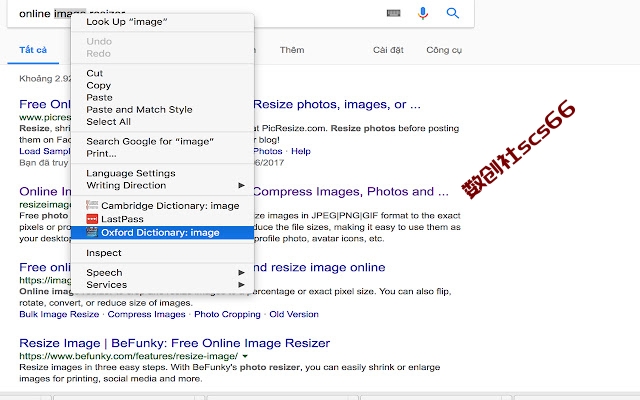Open the Photo Cropping sitelink
The image size is (640, 400).
227,314
